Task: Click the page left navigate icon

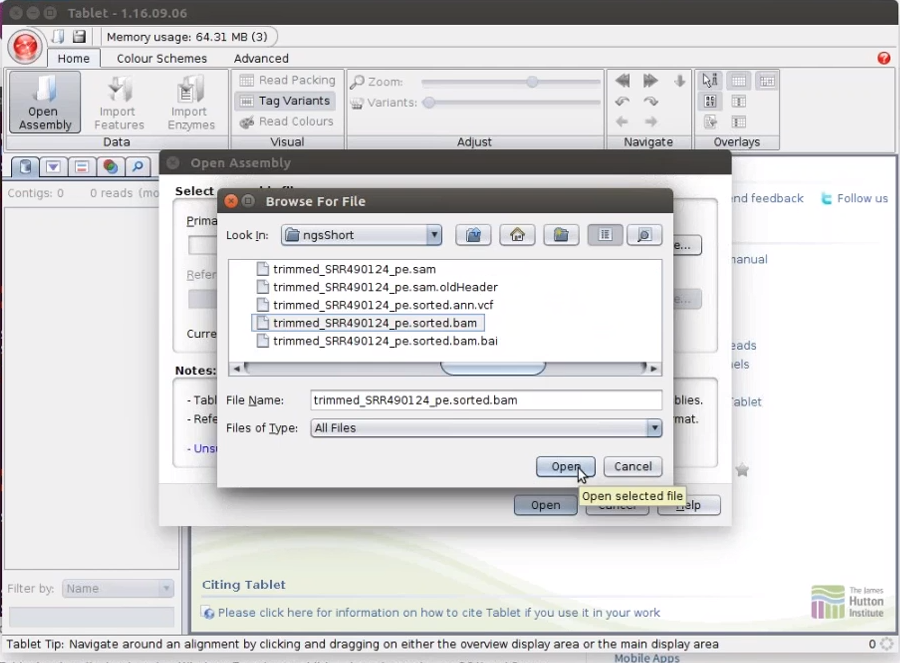Action: [x=622, y=81]
